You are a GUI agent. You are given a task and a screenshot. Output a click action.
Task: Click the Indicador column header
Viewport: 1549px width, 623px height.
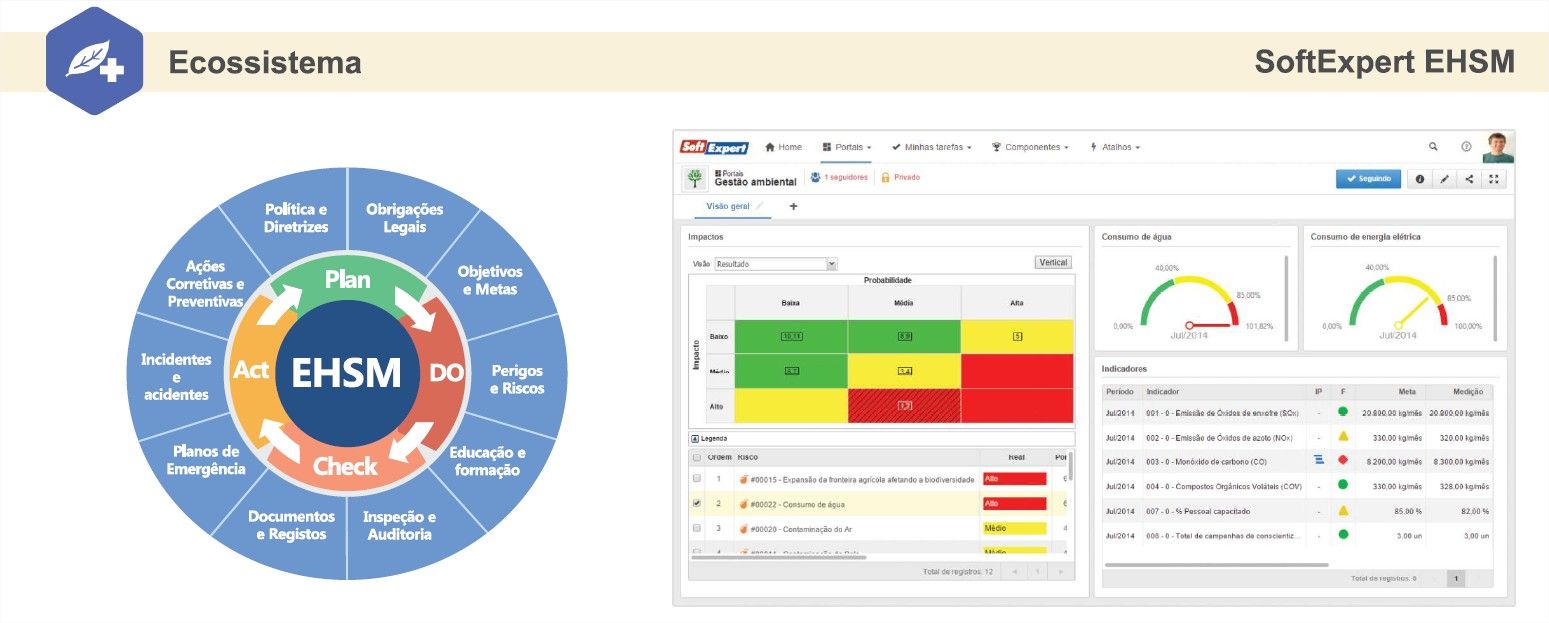coord(1165,392)
